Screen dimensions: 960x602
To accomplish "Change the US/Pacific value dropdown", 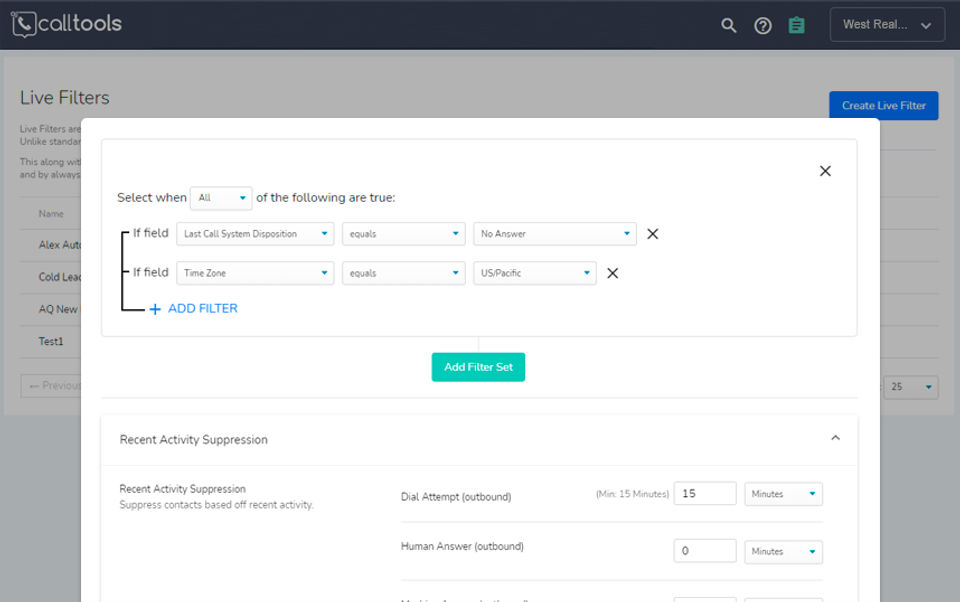I will (534, 273).
